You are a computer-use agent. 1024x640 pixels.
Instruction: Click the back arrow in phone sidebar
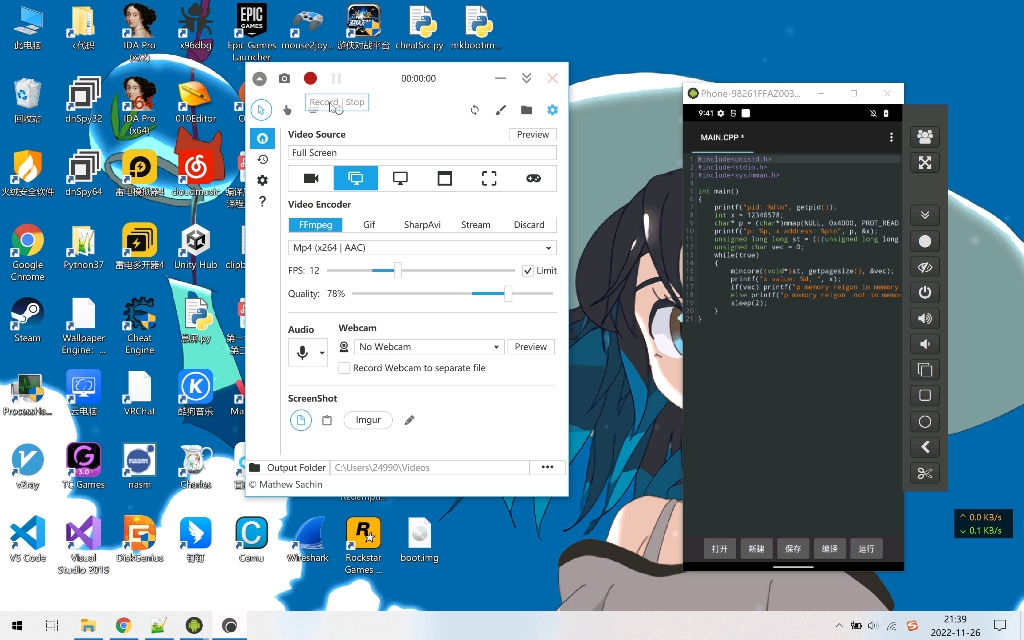coord(925,447)
